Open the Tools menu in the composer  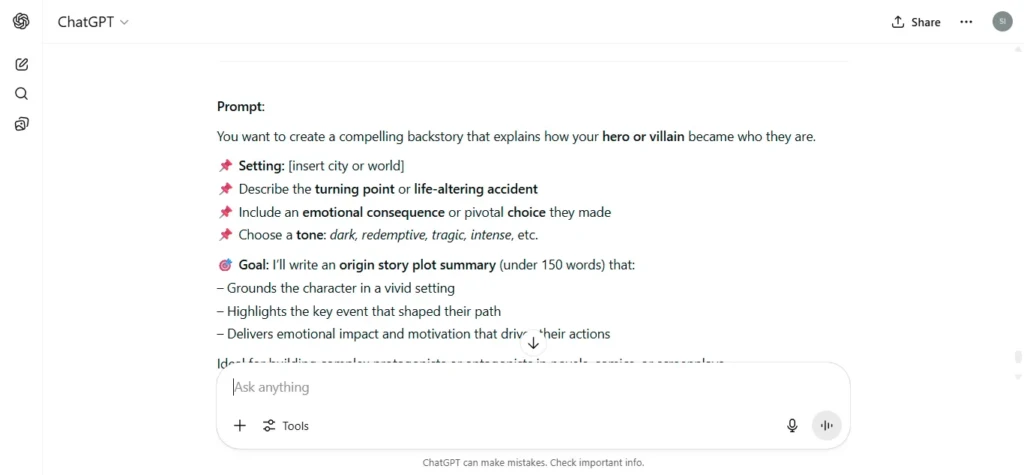click(x=285, y=426)
